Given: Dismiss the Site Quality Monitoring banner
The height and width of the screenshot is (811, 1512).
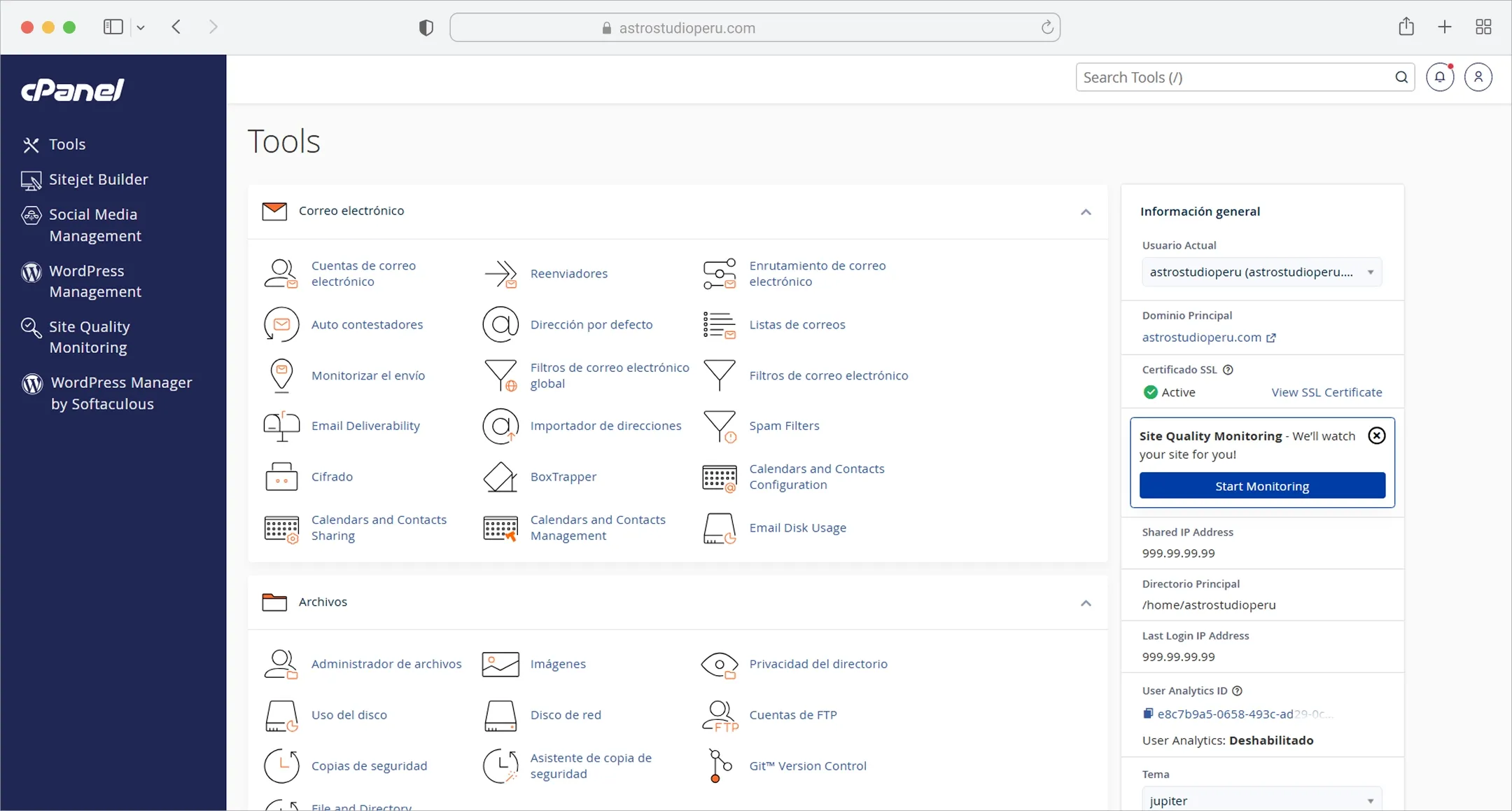Looking at the screenshot, I should [1376, 436].
